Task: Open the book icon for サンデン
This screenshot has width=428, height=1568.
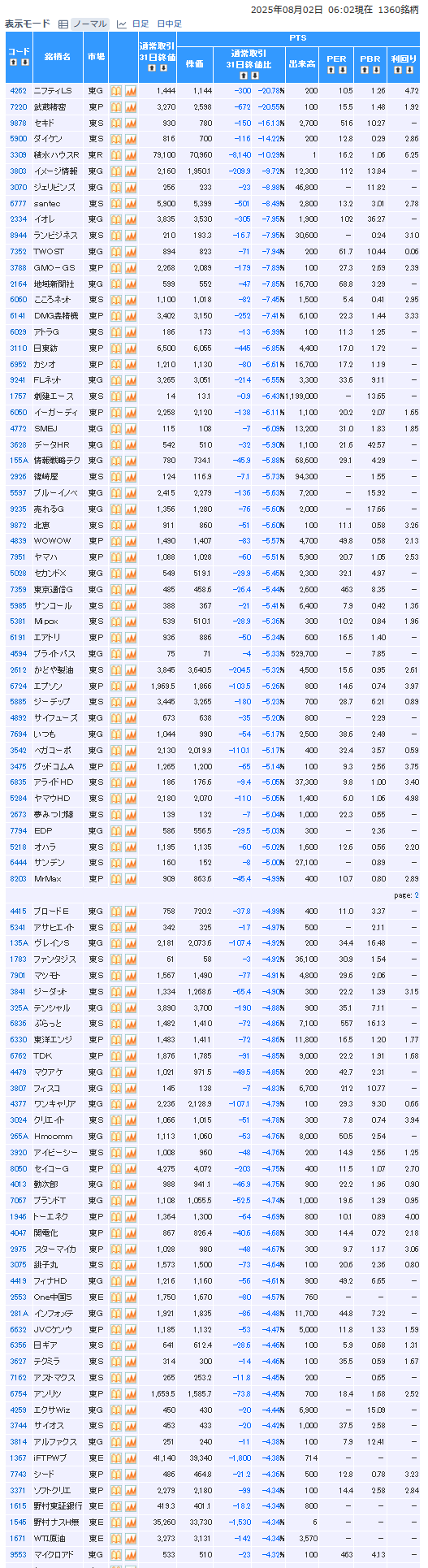Action: 116,863
